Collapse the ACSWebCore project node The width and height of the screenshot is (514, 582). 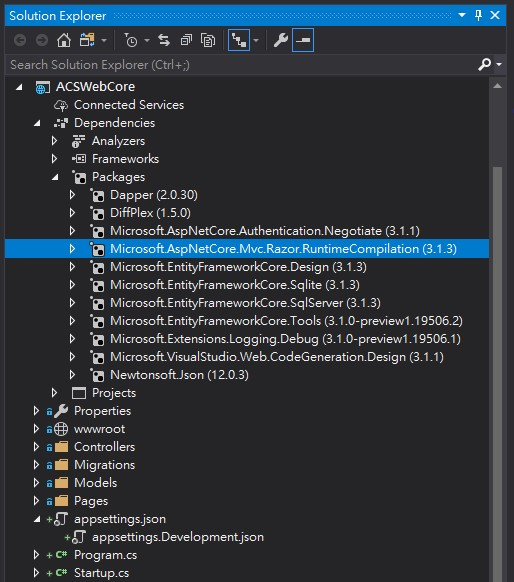[x=19, y=87]
